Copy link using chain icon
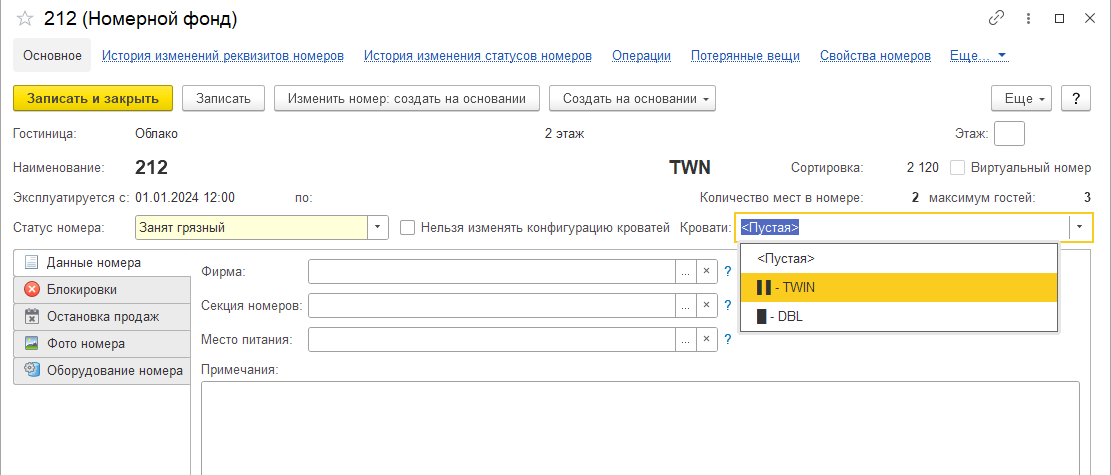The height and width of the screenshot is (475, 1111). click(995, 18)
